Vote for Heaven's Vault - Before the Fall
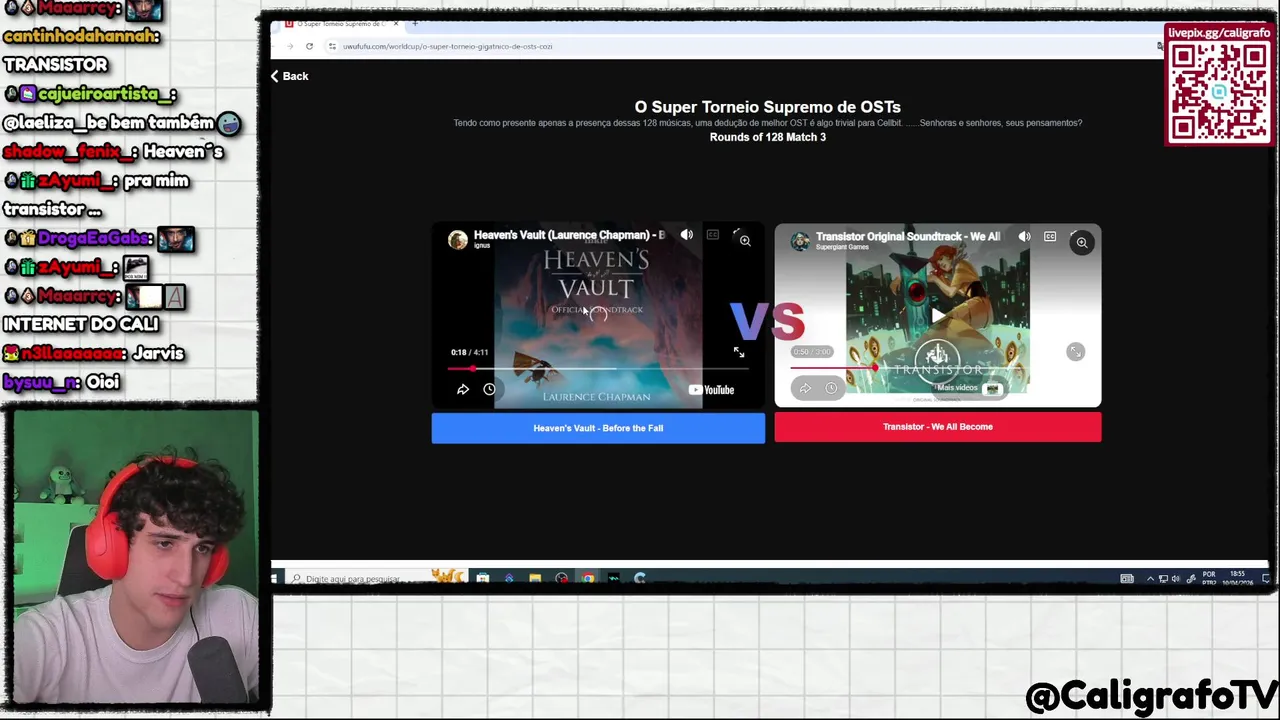 pyautogui.click(x=598, y=428)
